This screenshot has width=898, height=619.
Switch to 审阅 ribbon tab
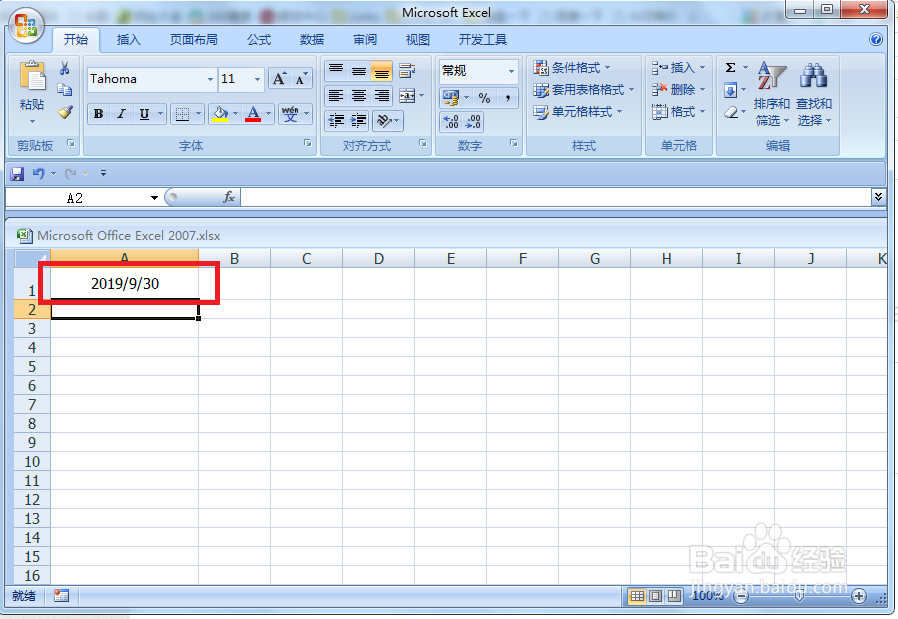click(x=365, y=40)
